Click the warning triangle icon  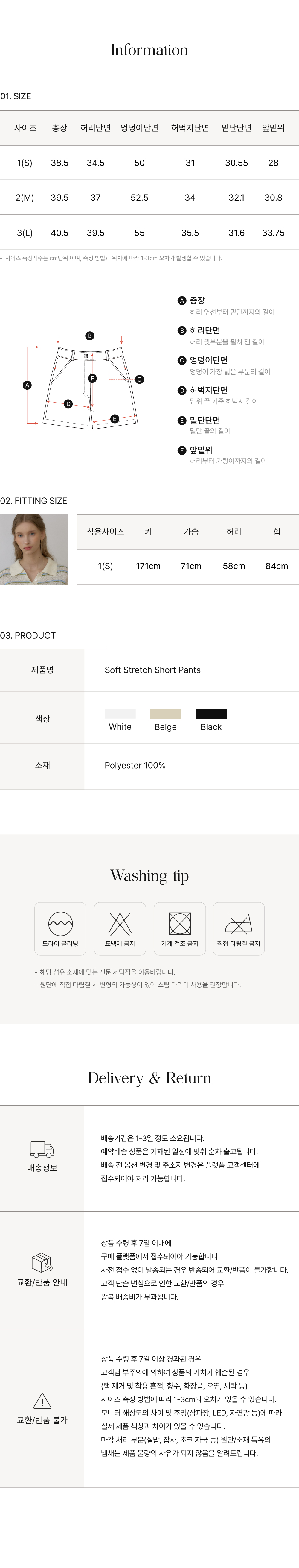[x=42, y=1401]
